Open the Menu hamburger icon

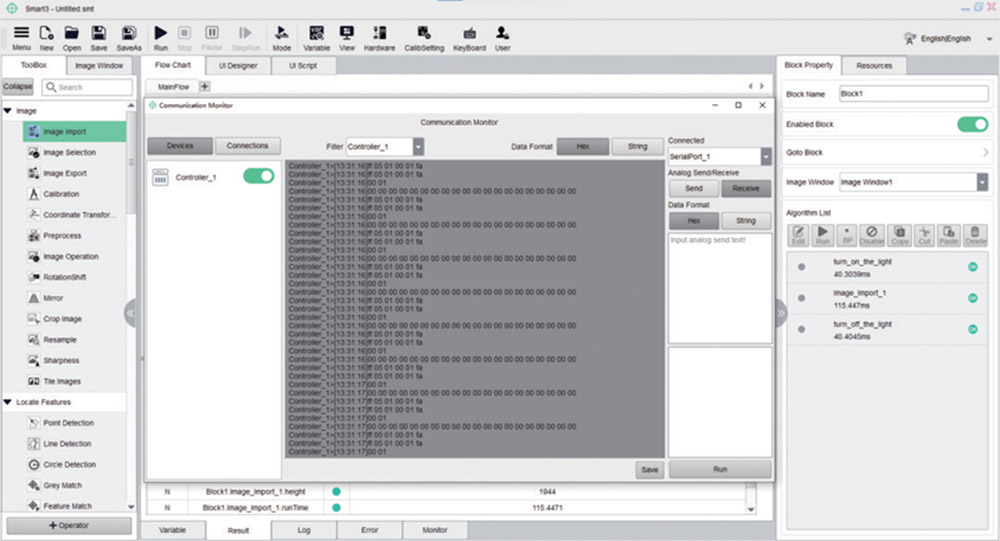pos(21,38)
